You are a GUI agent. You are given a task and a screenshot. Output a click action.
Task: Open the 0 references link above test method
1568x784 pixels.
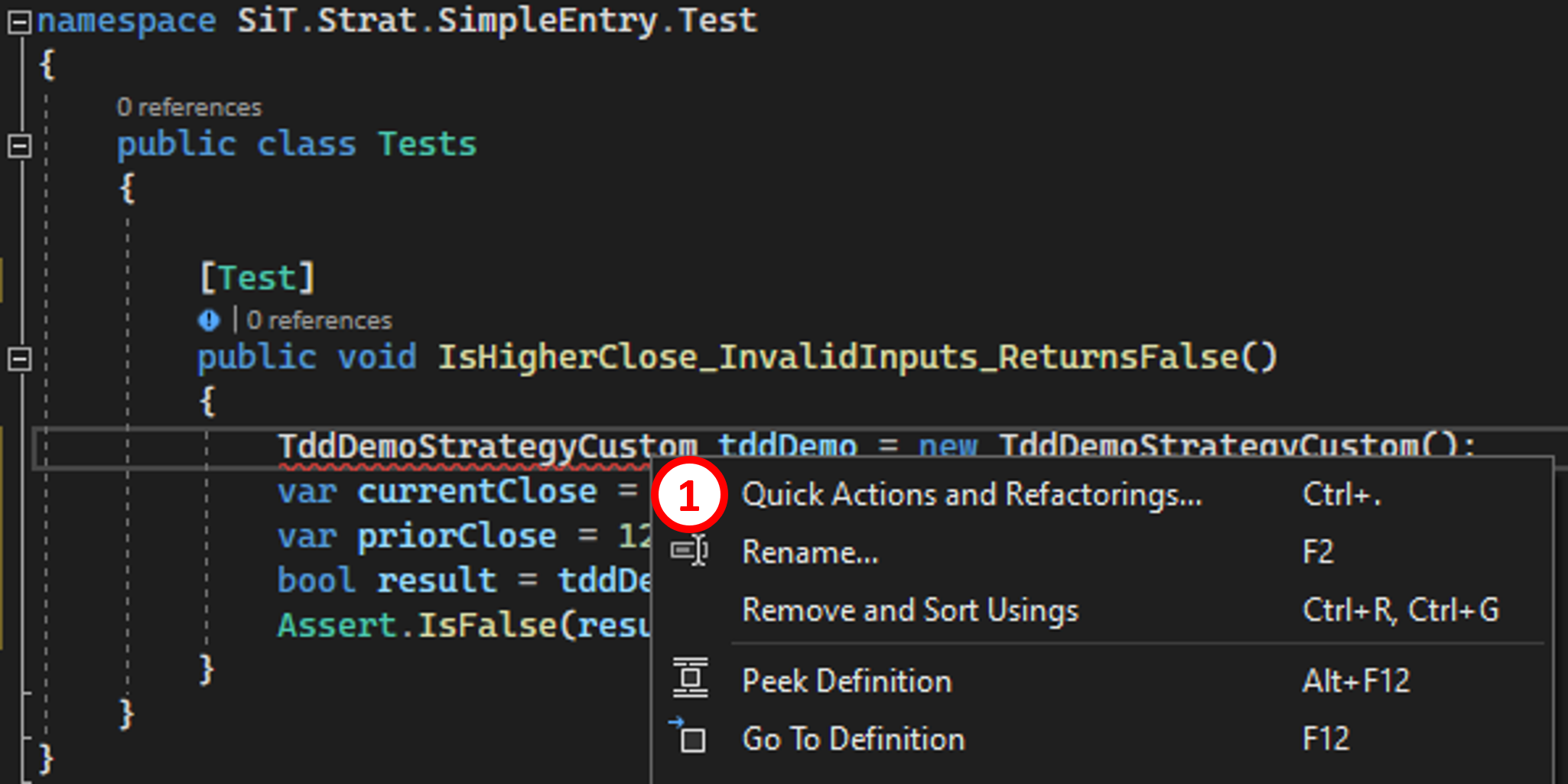[319, 320]
